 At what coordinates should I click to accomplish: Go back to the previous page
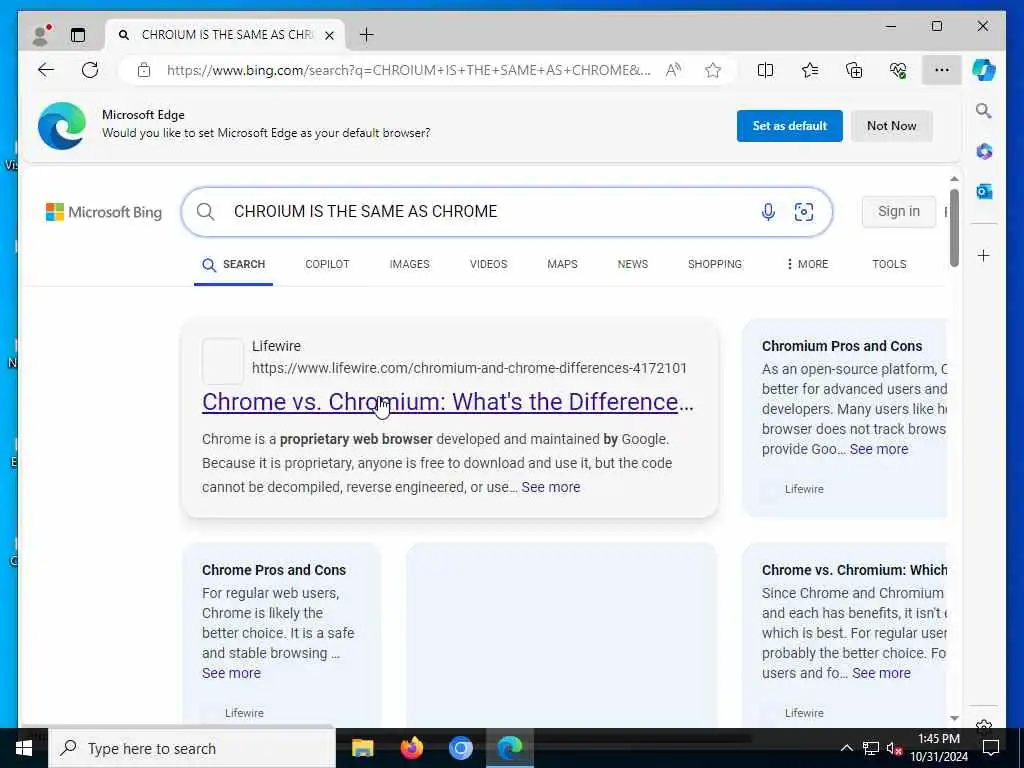[x=46, y=70]
